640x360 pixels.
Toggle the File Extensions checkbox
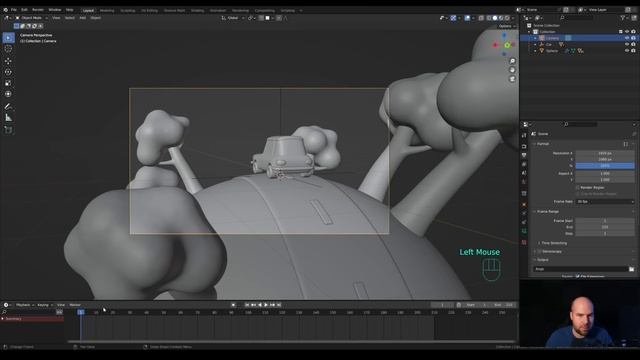pyautogui.click(x=578, y=276)
